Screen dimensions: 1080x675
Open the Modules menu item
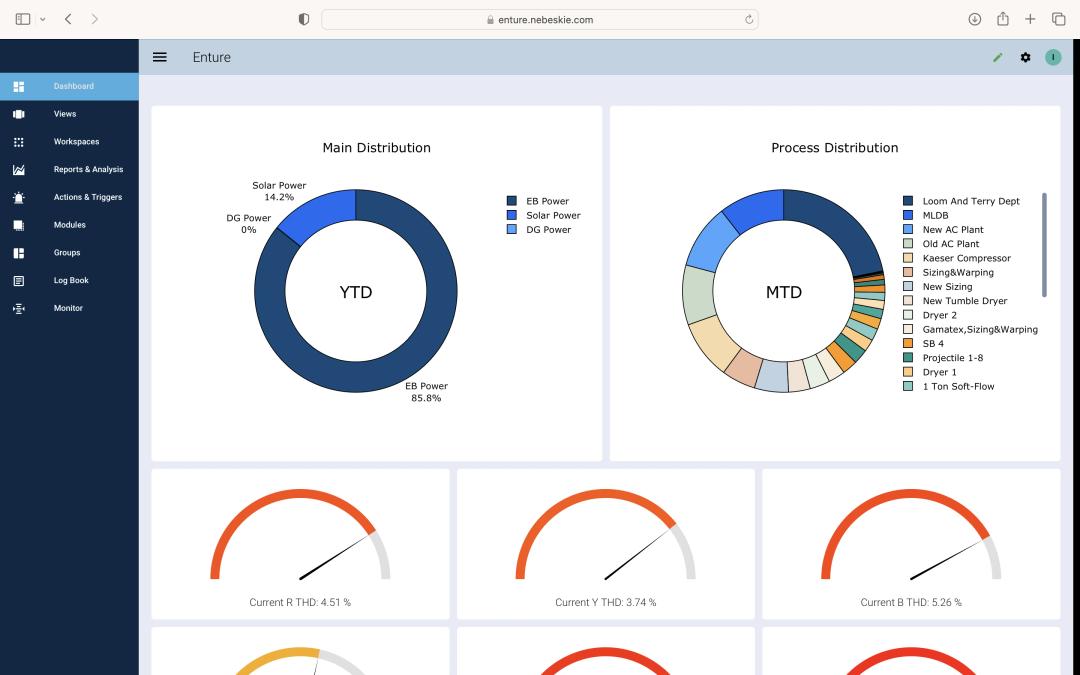[69, 225]
